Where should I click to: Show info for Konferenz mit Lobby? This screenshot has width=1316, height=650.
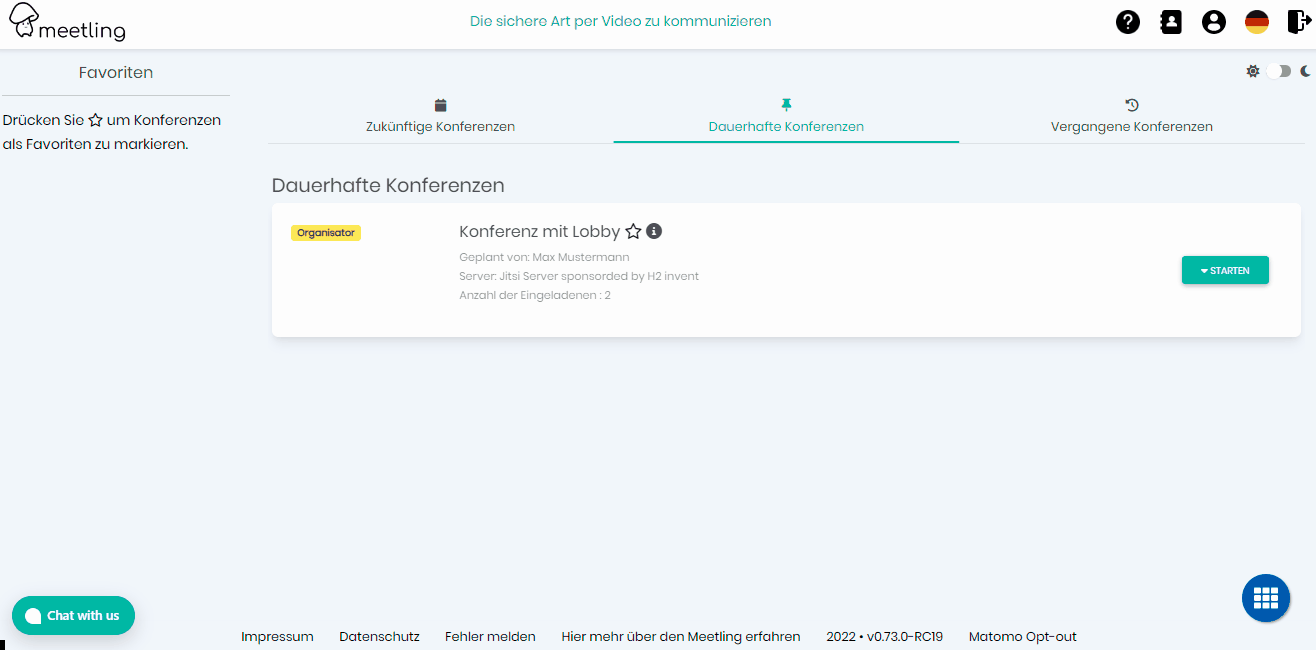(654, 231)
